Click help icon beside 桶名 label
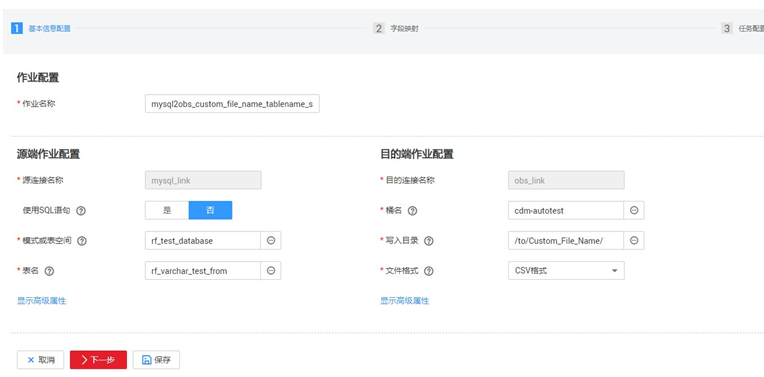Image resolution: width=764 pixels, height=377 pixels. pos(412,211)
